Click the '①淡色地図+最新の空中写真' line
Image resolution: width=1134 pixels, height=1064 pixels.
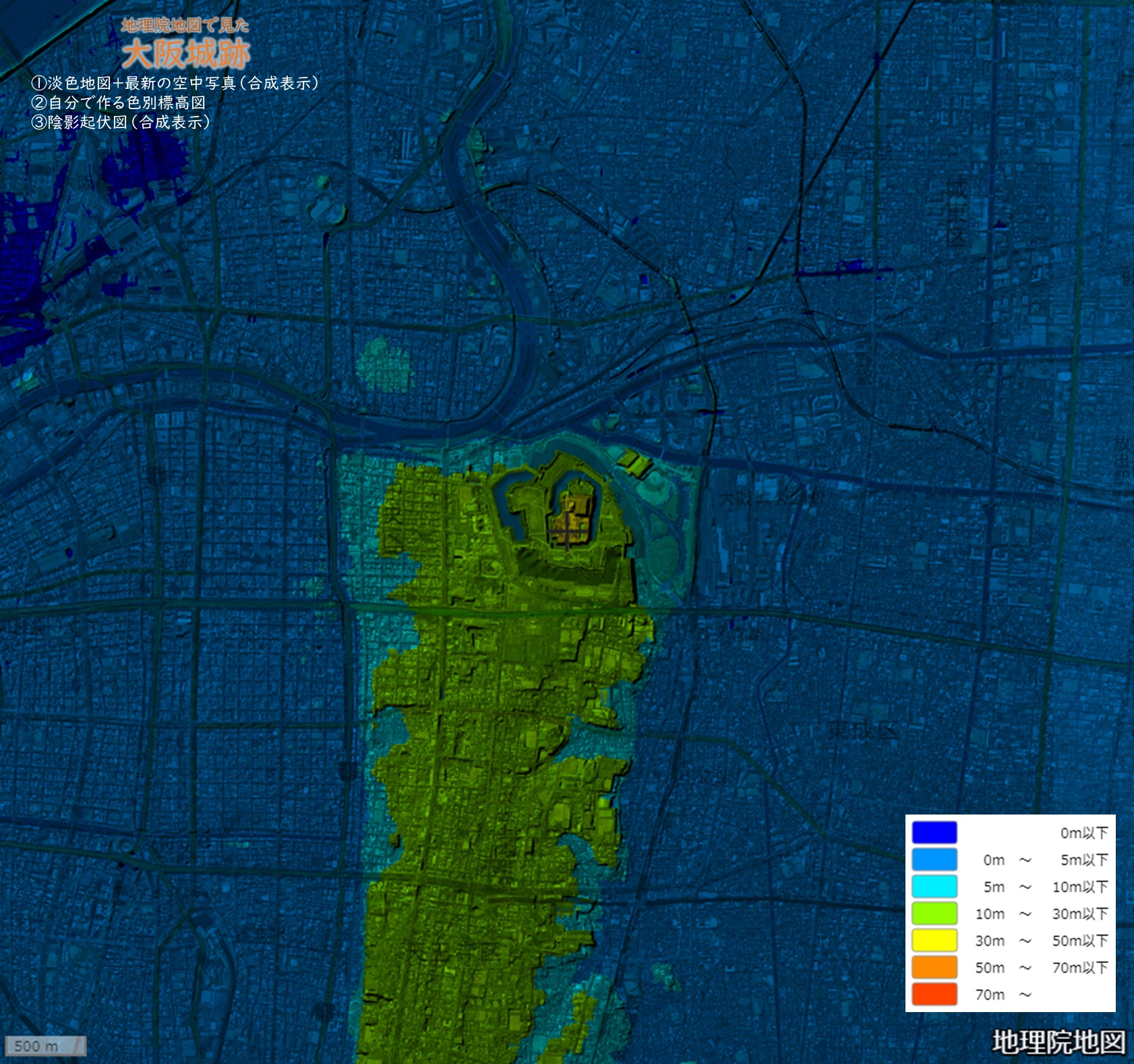tap(175, 83)
